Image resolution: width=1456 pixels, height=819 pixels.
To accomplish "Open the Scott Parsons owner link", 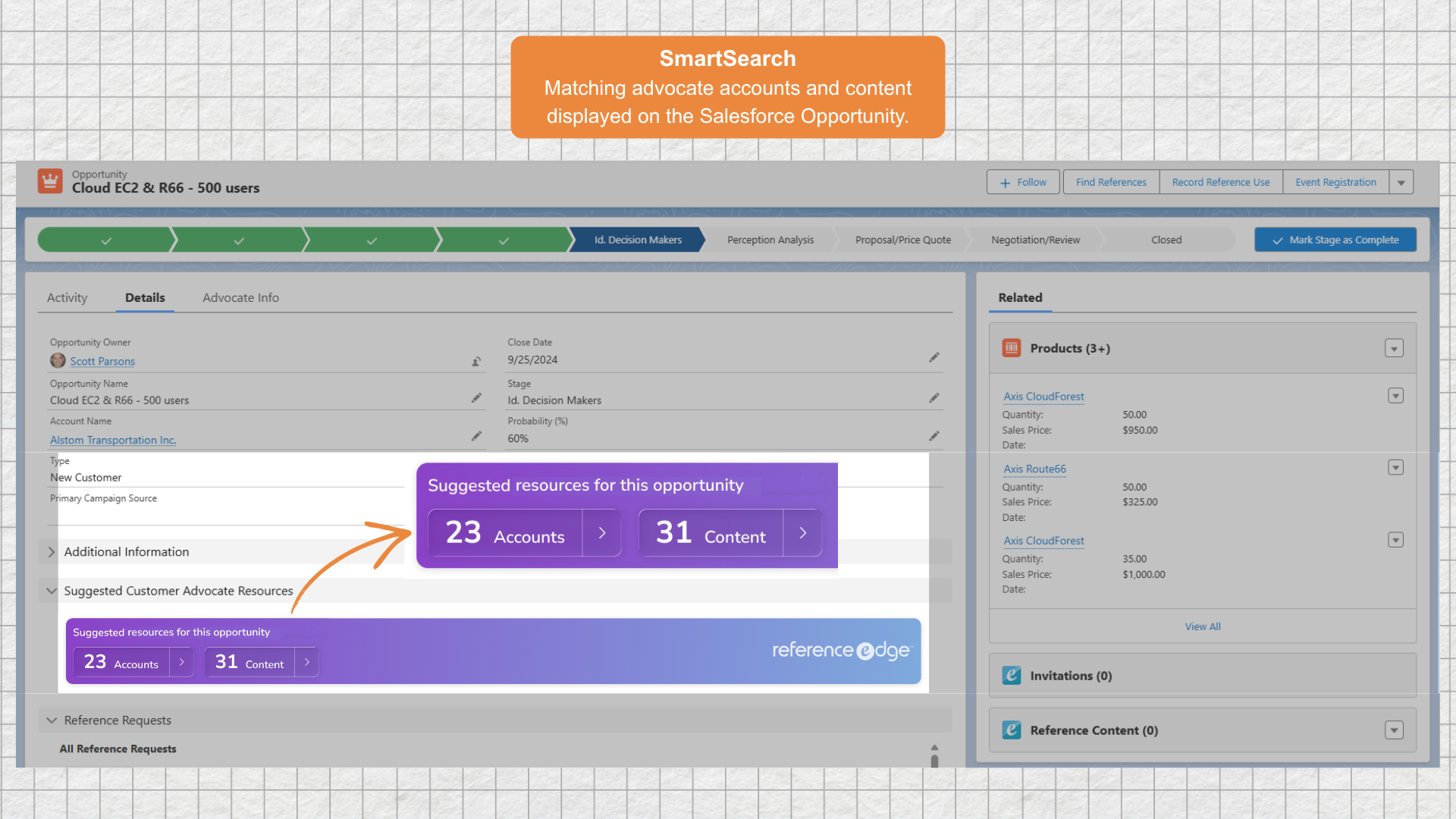I will click(102, 362).
